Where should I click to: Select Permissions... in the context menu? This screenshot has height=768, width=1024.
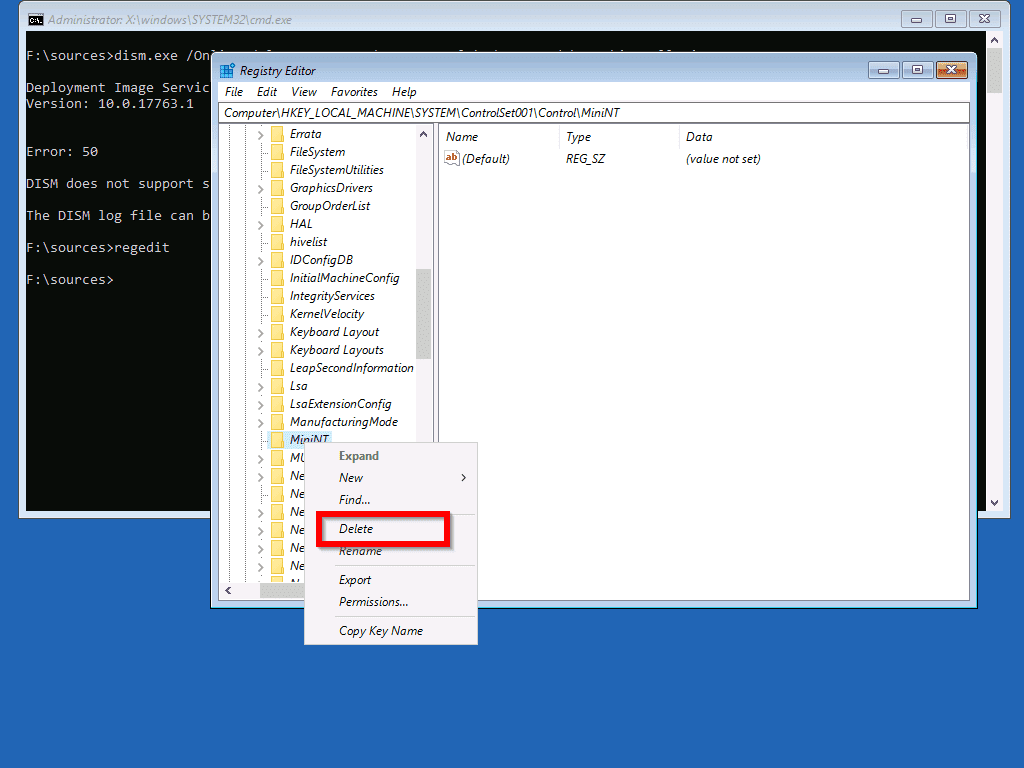coord(373,602)
